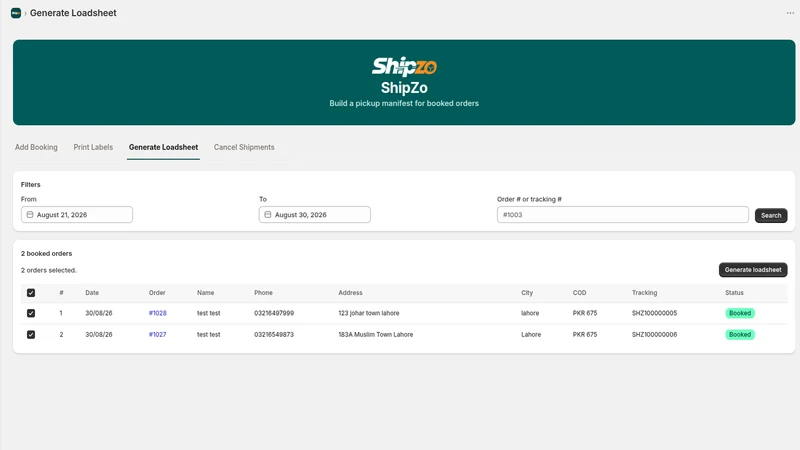Image resolution: width=800 pixels, height=450 pixels.
Task: Click the Booked status badge for SHZ100000006
Action: point(740,335)
